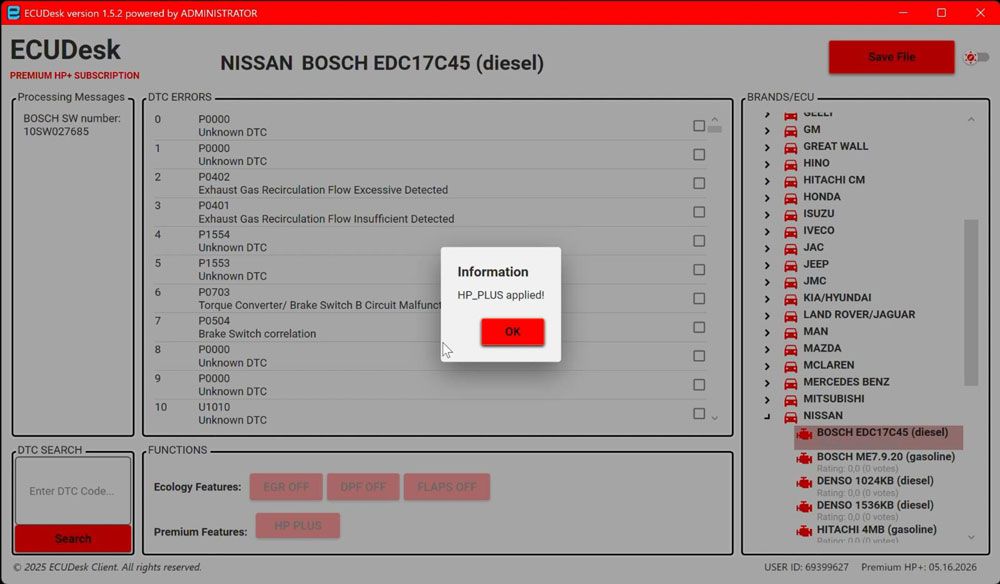Click the engine icon beside DENSO 1024KB (diesel)
The image size is (1000, 584).
click(x=805, y=481)
